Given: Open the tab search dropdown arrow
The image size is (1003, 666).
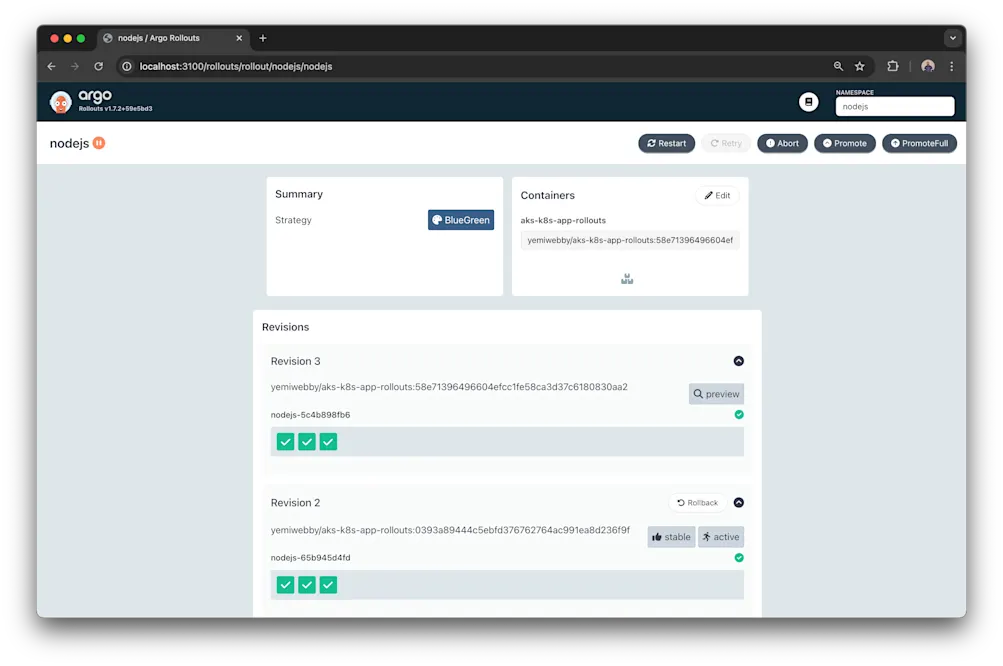Looking at the screenshot, I should tap(953, 38).
